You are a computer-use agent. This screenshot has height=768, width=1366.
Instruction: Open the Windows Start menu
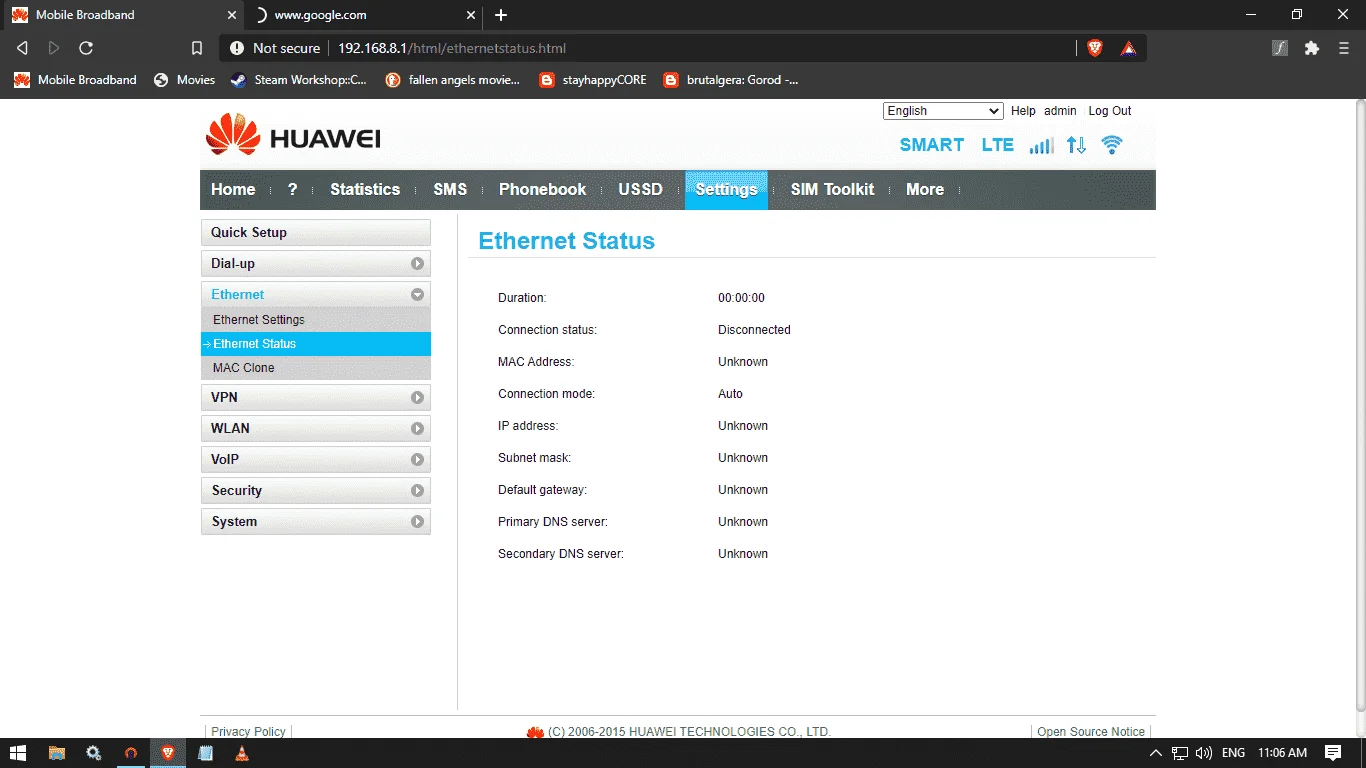tap(18, 753)
